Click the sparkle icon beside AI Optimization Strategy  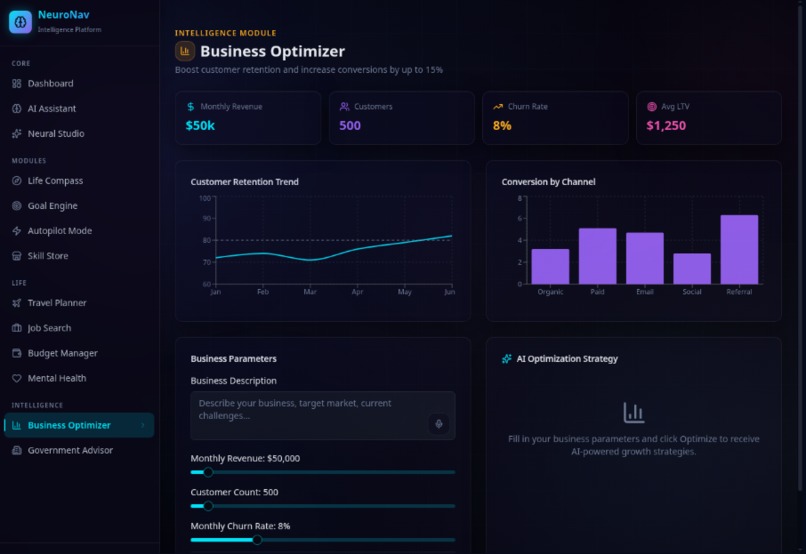(506, 359)
